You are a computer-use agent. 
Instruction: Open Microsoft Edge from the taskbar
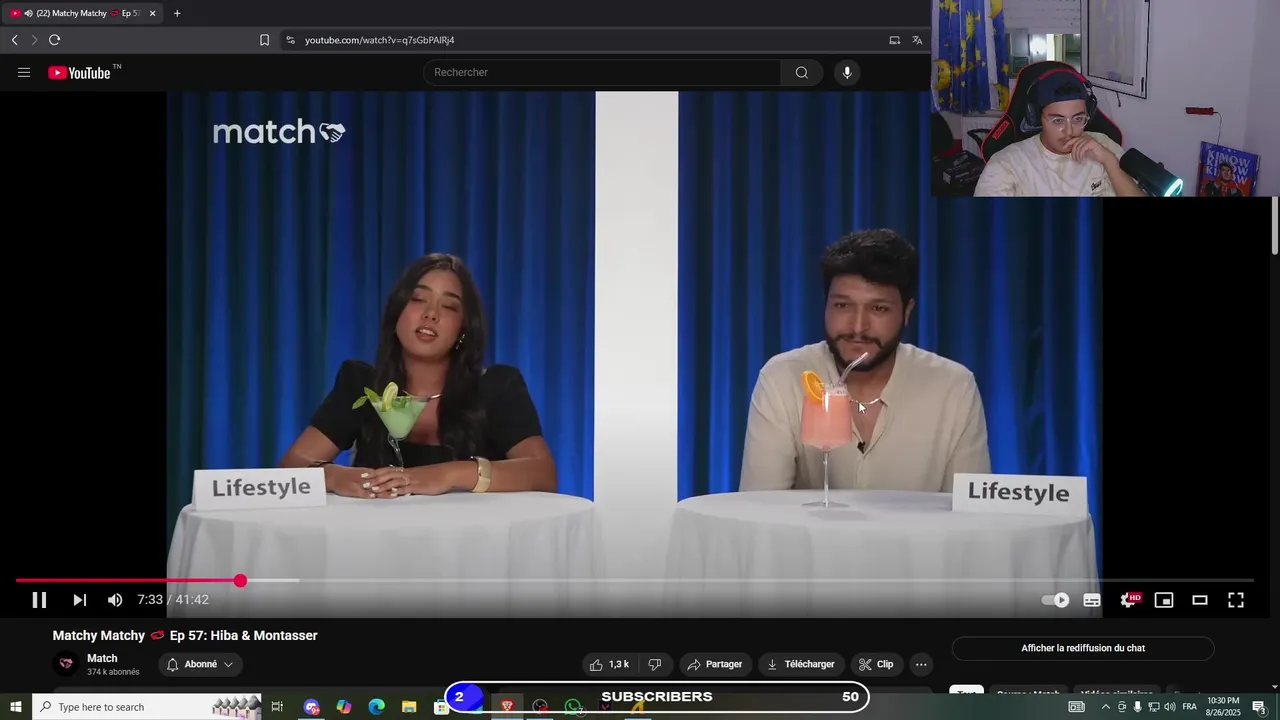[376, 707]
